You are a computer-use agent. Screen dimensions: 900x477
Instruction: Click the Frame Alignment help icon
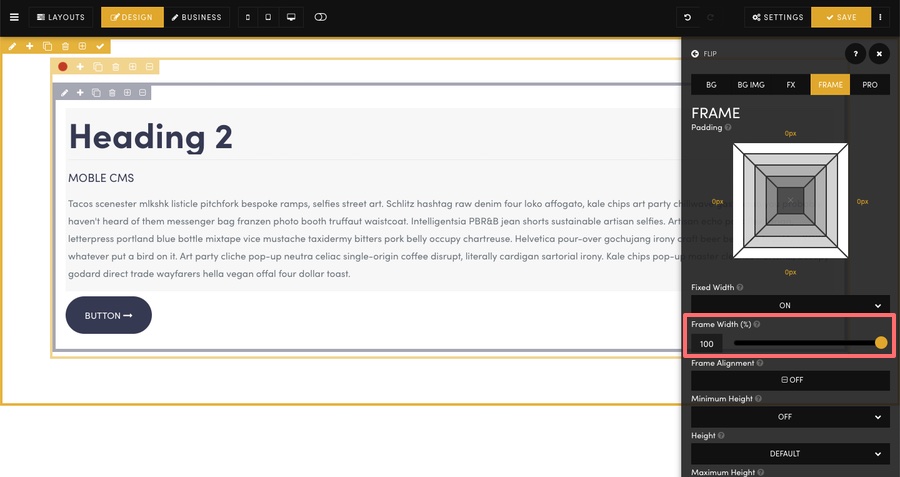click(760, 363)
